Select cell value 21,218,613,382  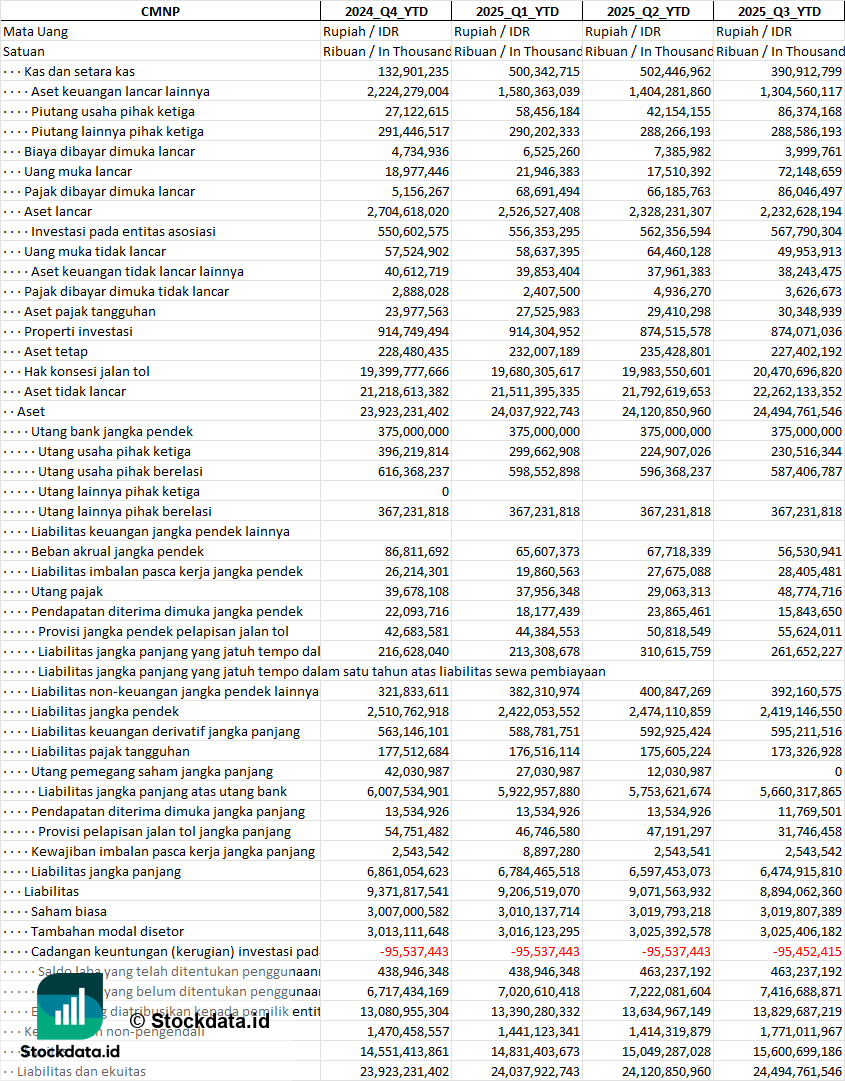click(x=405, y=392)
